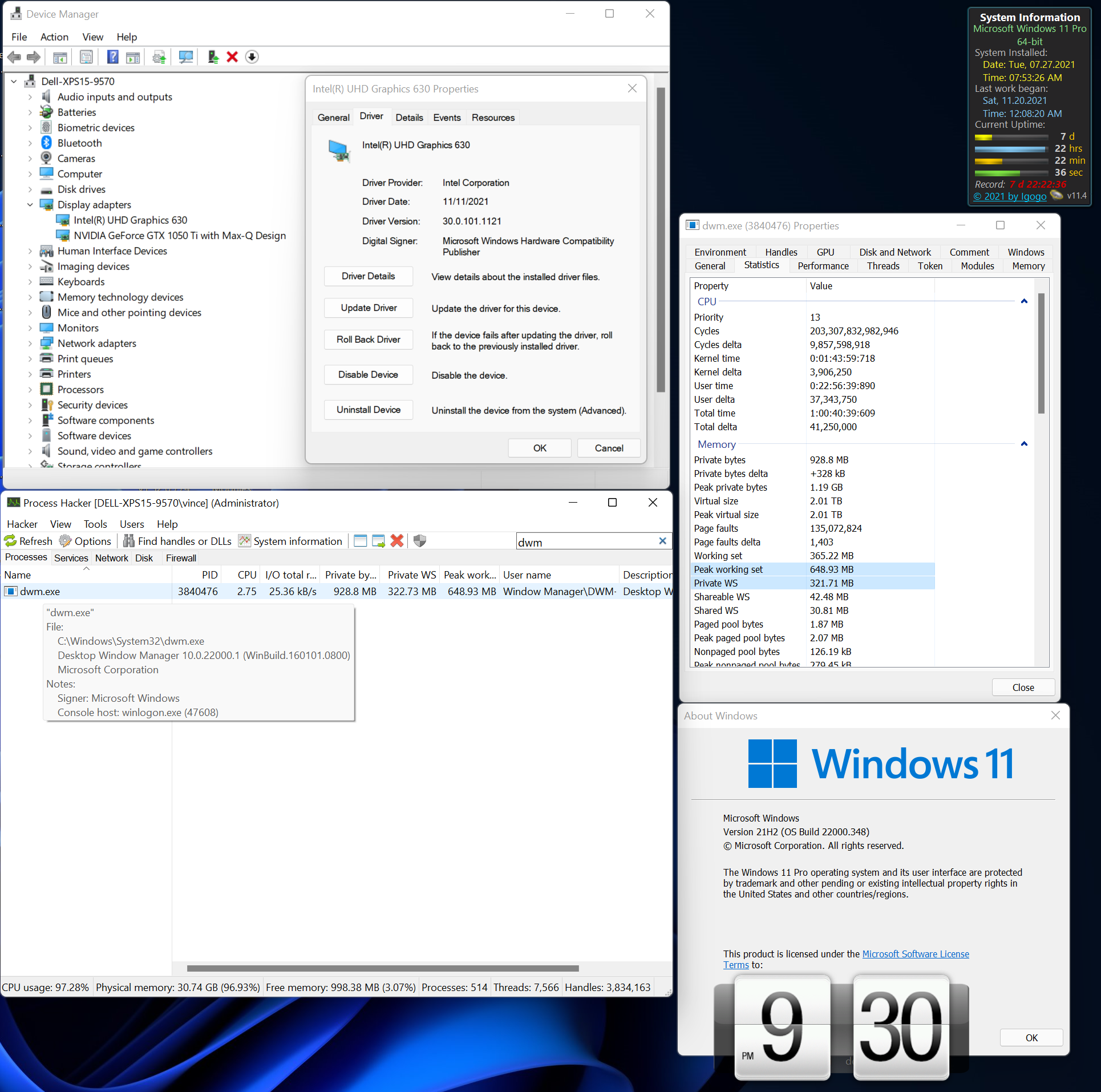Collapse the CPU section in dwm.exe Statistics
1101x1092 pixels.
coord(1025,301)
